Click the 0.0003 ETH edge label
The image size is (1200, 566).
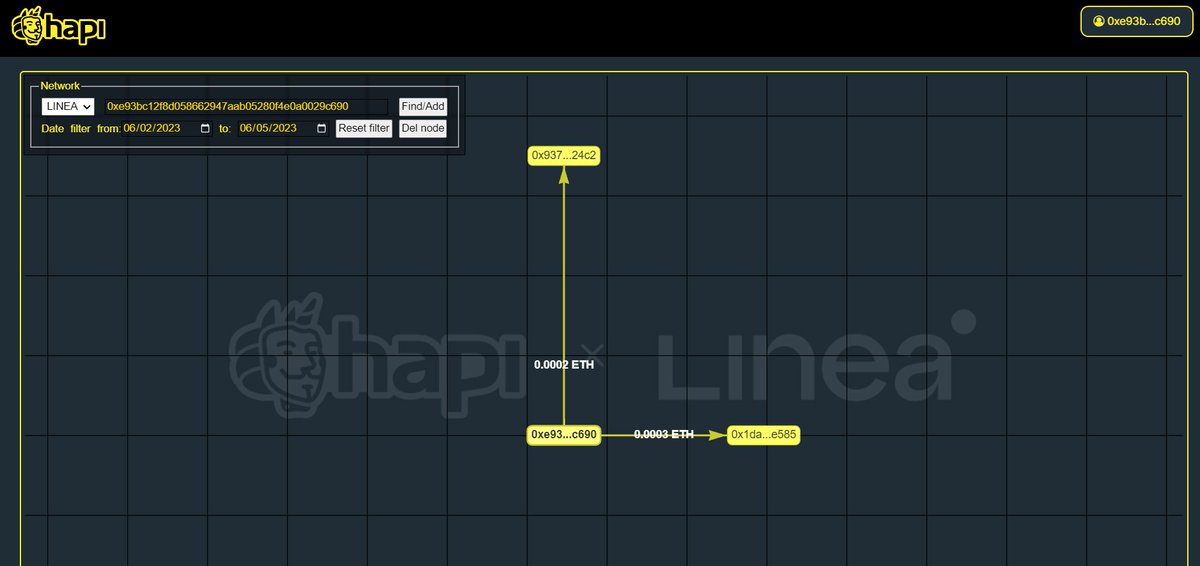(664, 434)
